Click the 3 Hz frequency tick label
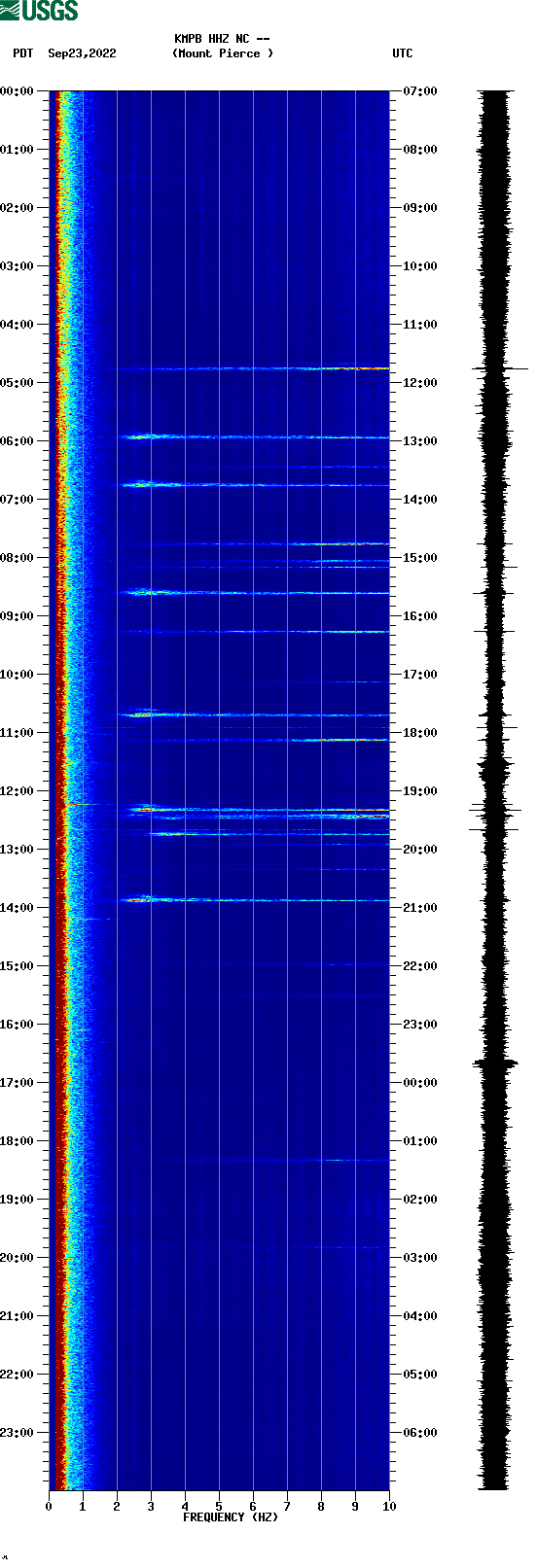 (x=151, y=1507)
